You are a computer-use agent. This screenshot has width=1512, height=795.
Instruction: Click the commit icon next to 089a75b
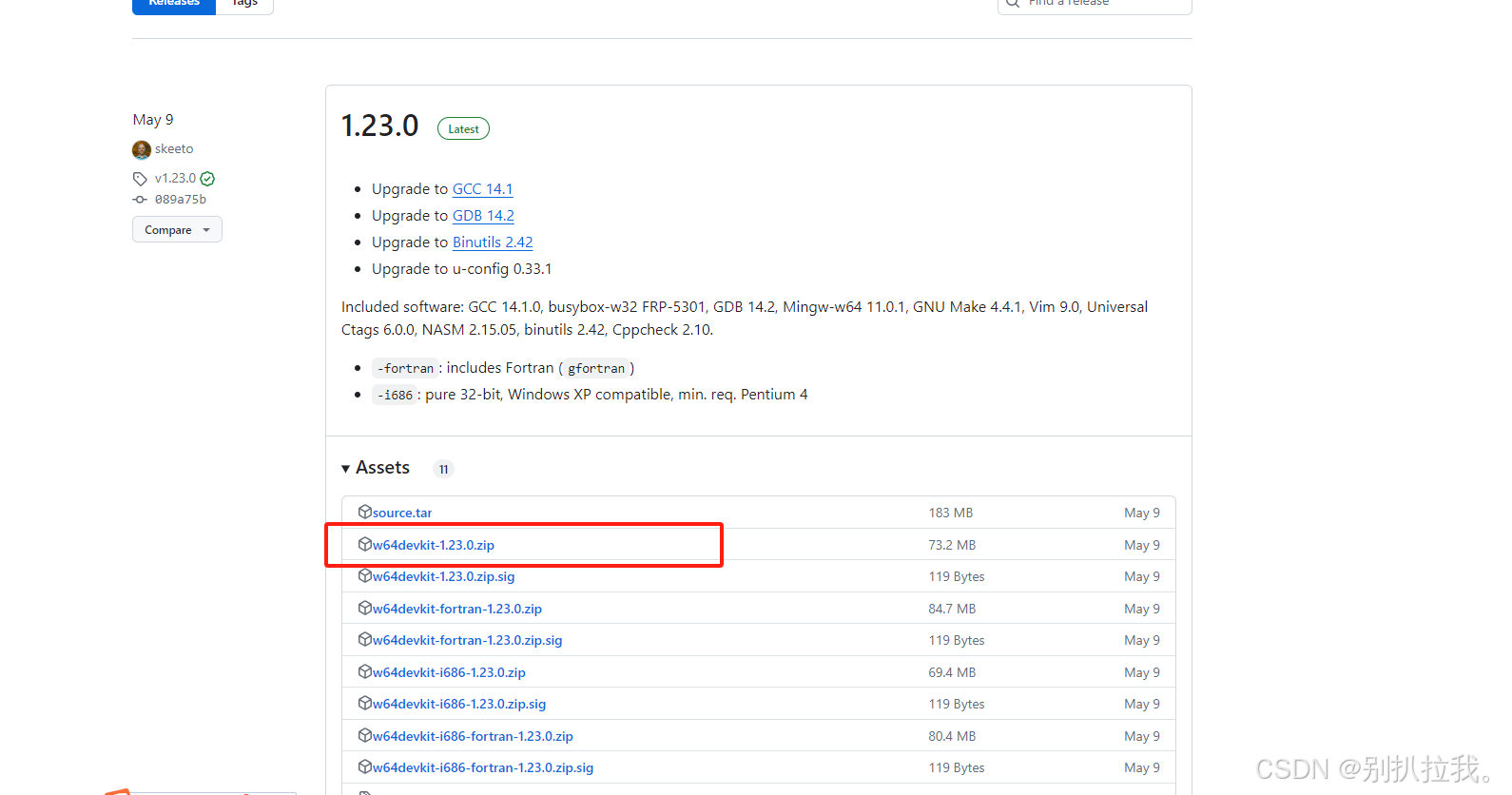pyautogui.click(x=140, y=200)
